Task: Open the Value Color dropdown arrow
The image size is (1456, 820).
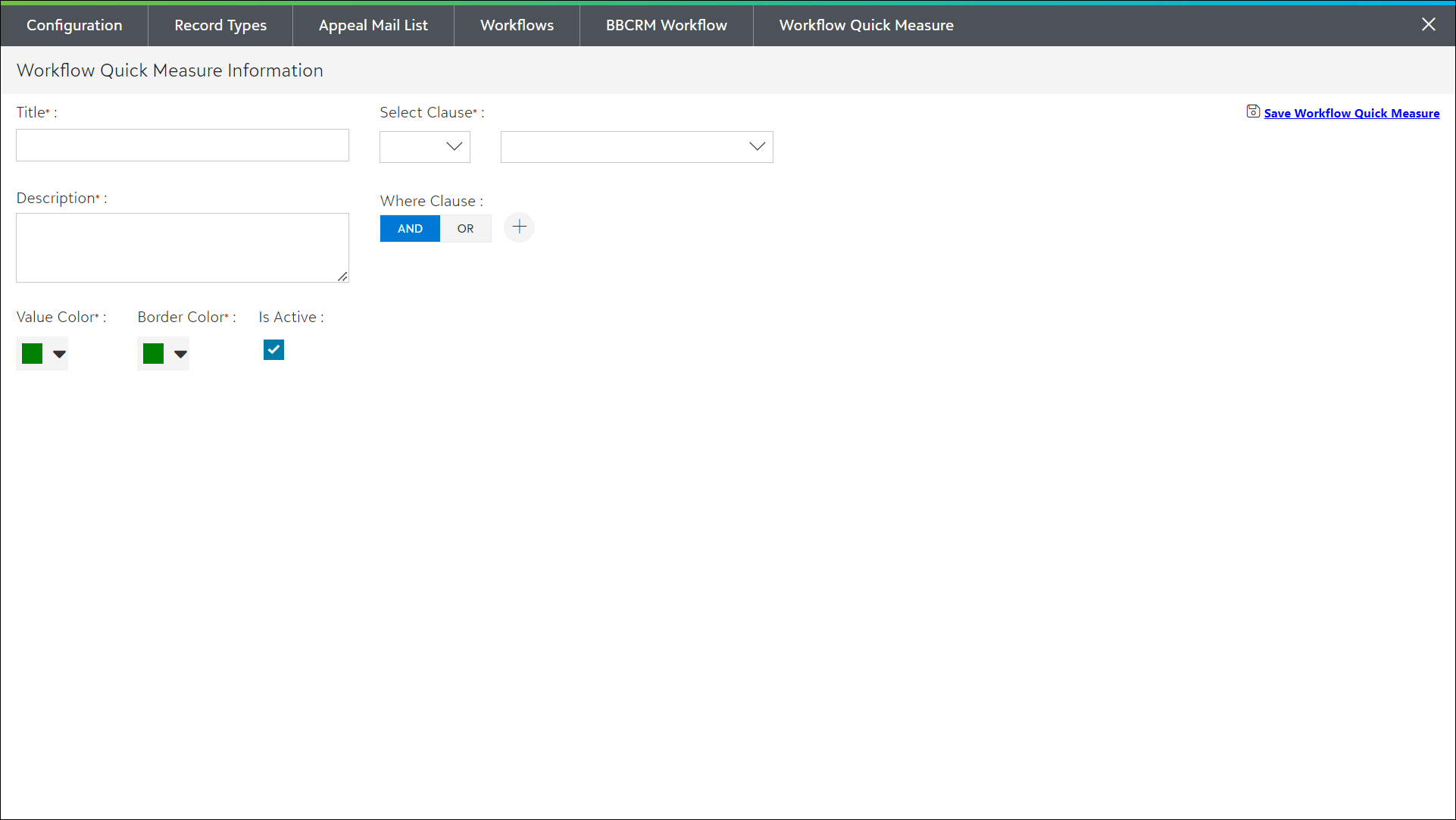Action: (x=59, y=354)
